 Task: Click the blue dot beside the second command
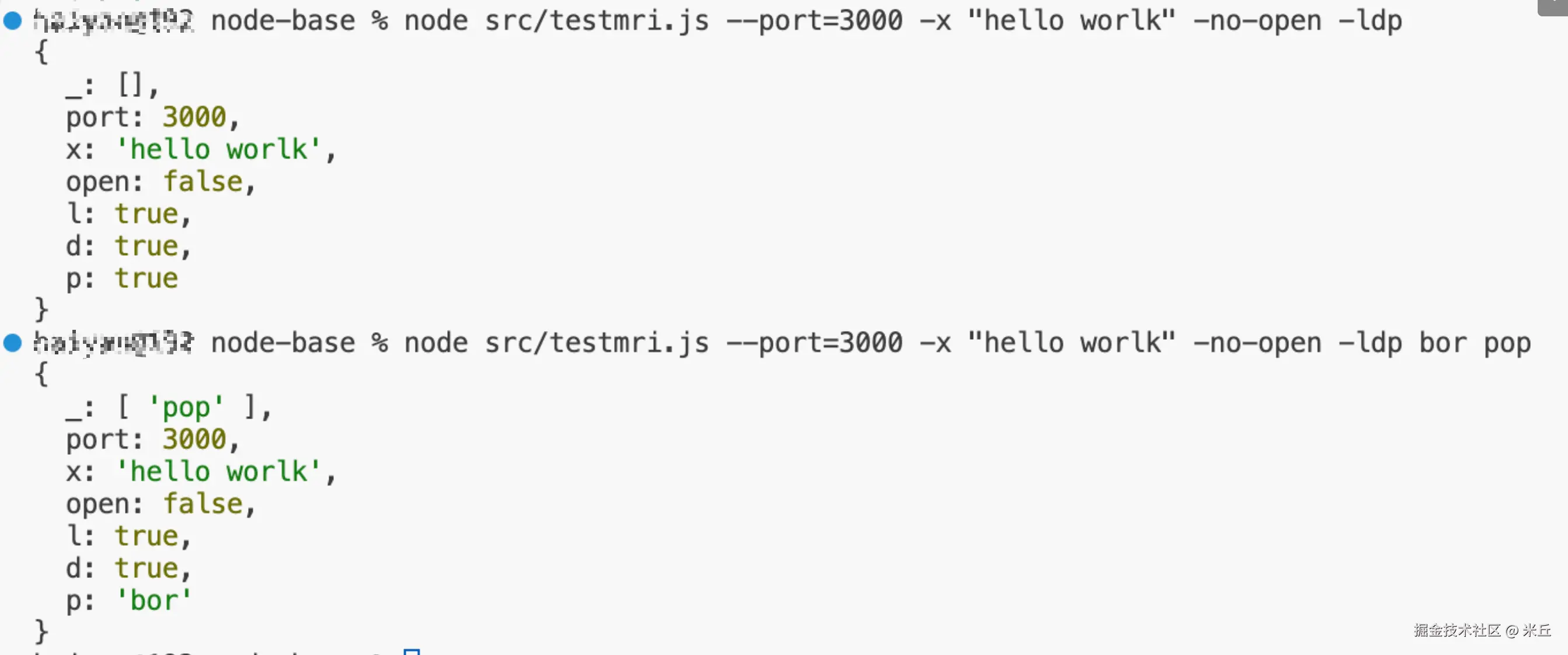click(12, 343)
